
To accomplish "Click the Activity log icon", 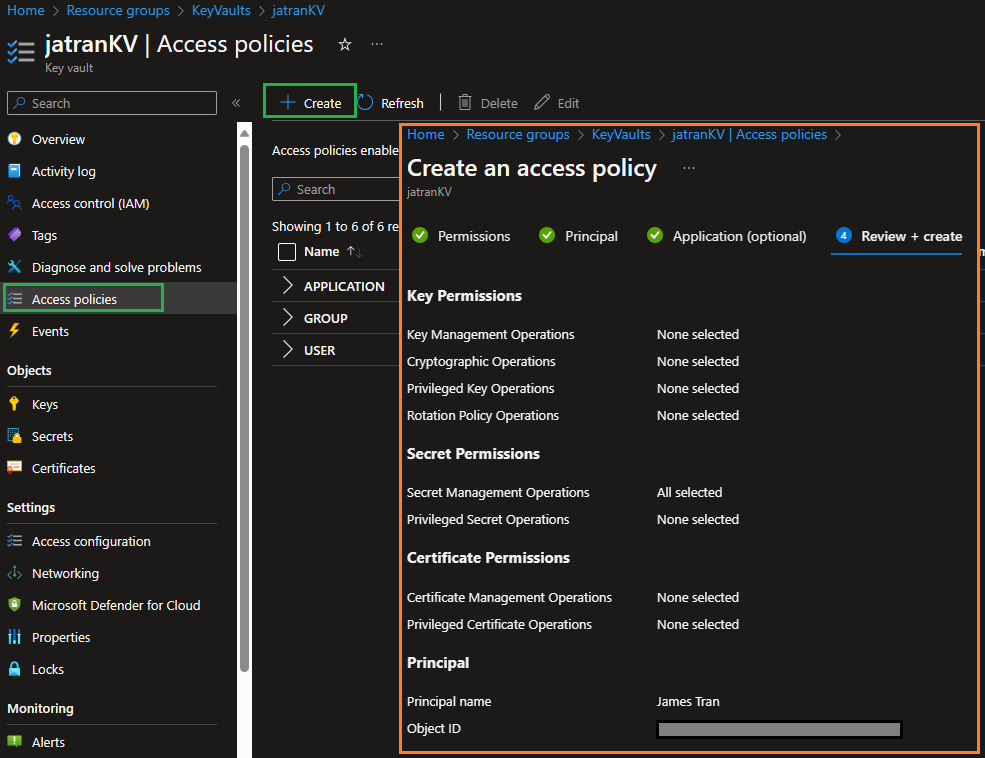I will click(14, 171).
